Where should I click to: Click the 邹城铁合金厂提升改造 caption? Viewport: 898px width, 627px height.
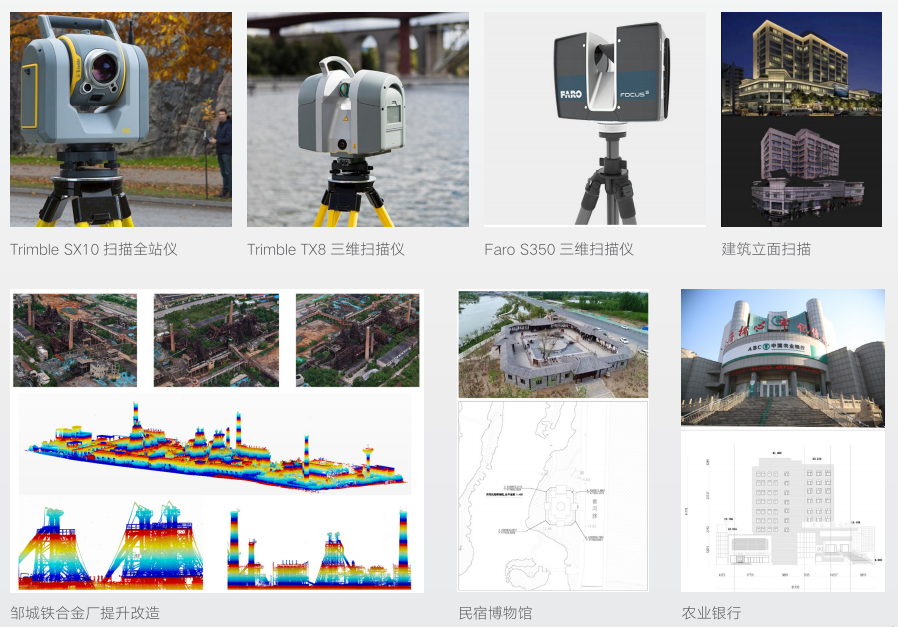tap(85, 612)
